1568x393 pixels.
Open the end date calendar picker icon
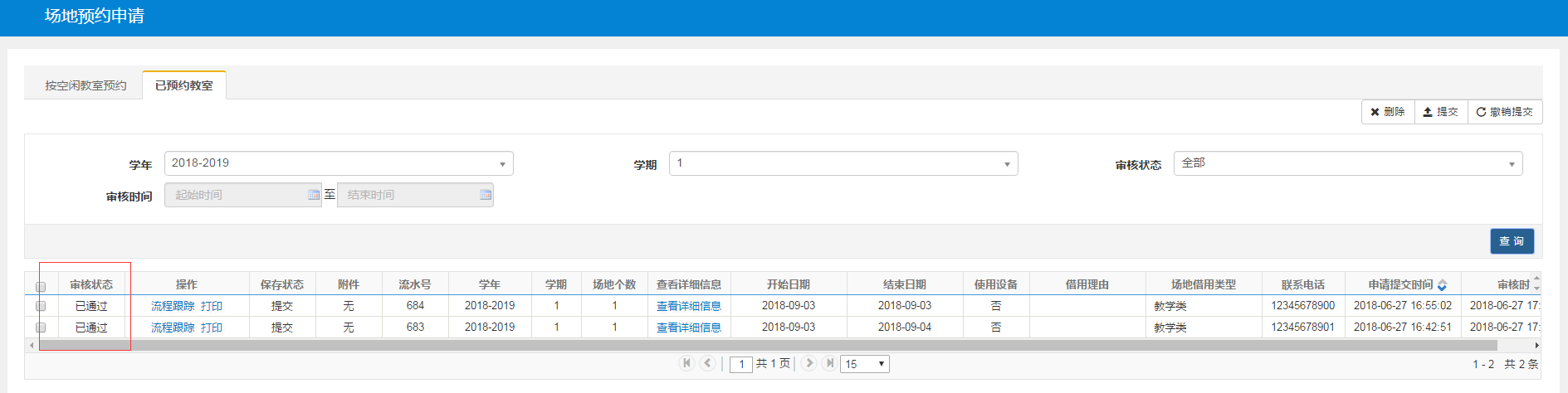[x=486, y=195]
